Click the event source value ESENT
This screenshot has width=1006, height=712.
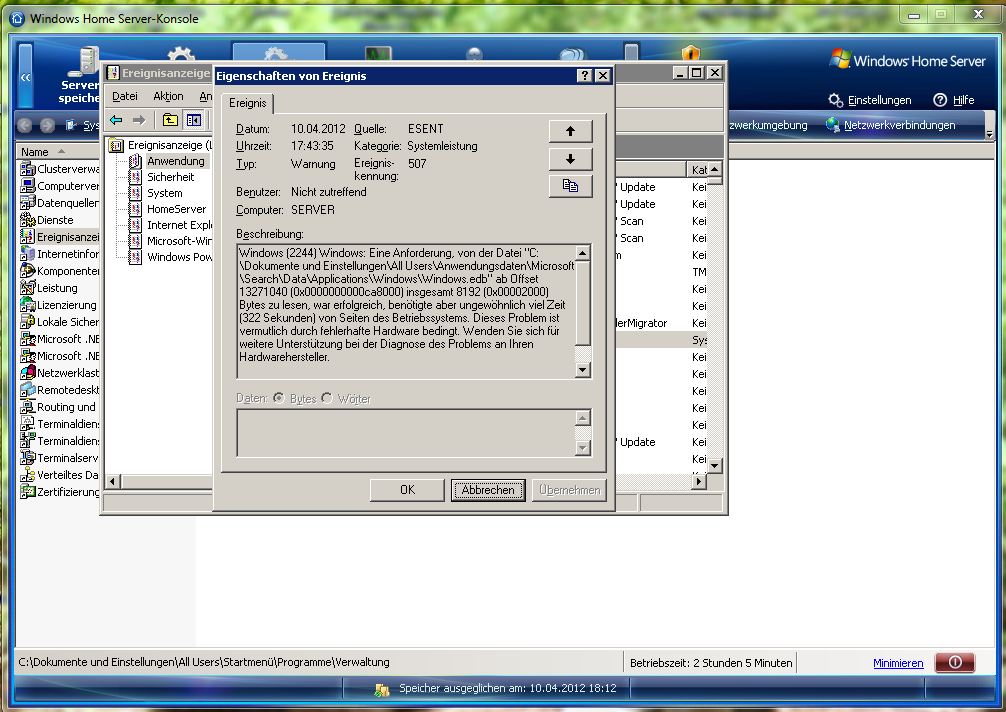pos(425,129)
